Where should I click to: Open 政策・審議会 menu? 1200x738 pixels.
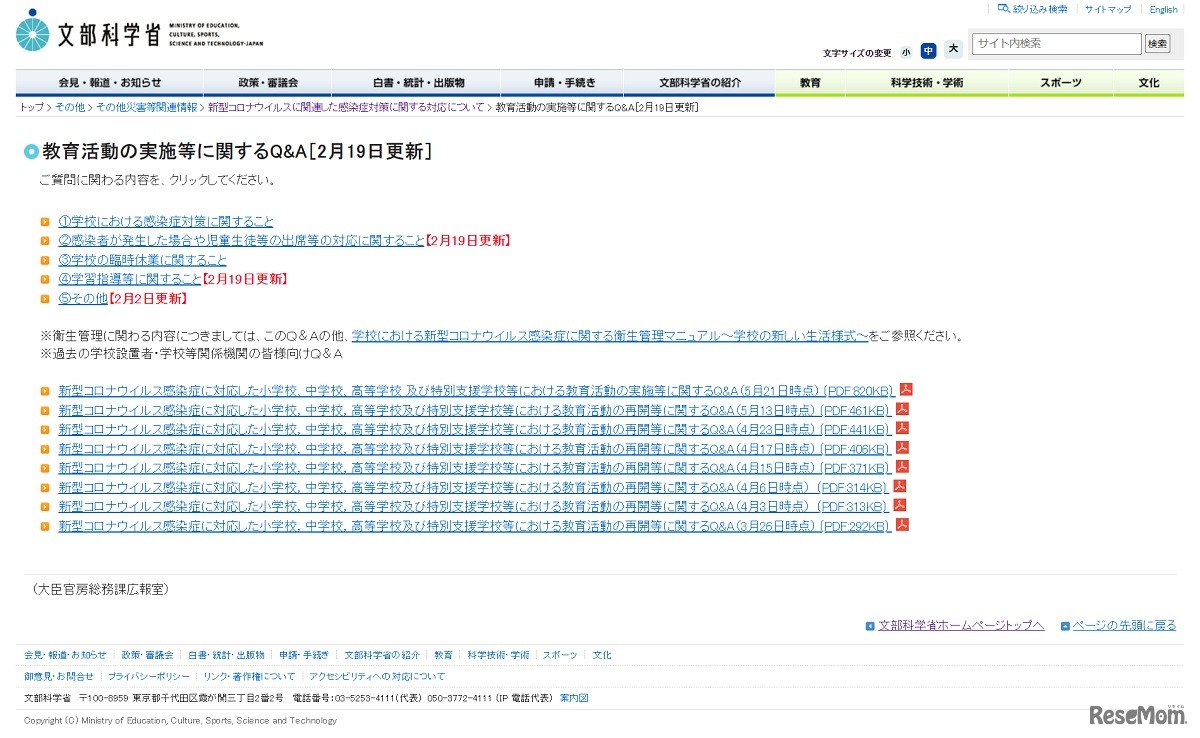click(x=268, y=83)
